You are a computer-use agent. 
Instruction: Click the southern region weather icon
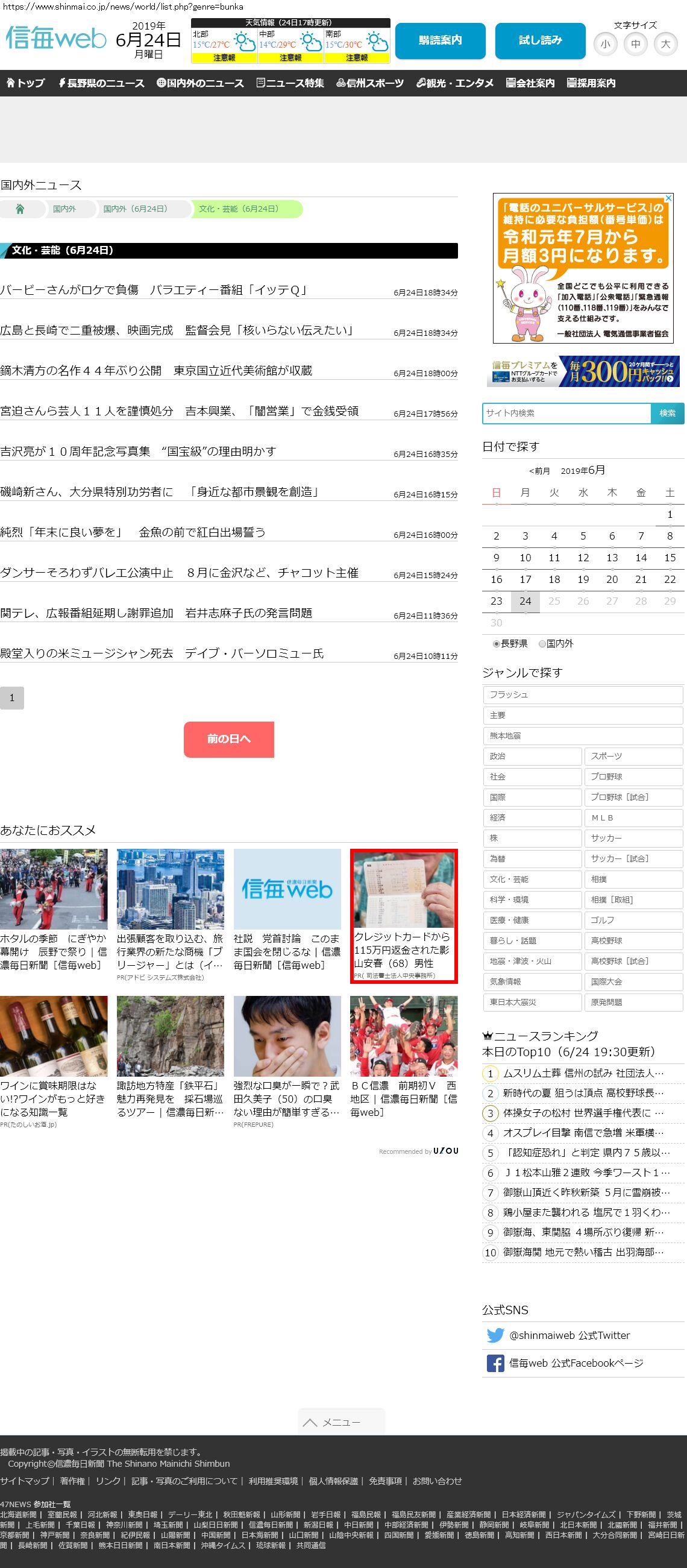(x=377, y=43)
